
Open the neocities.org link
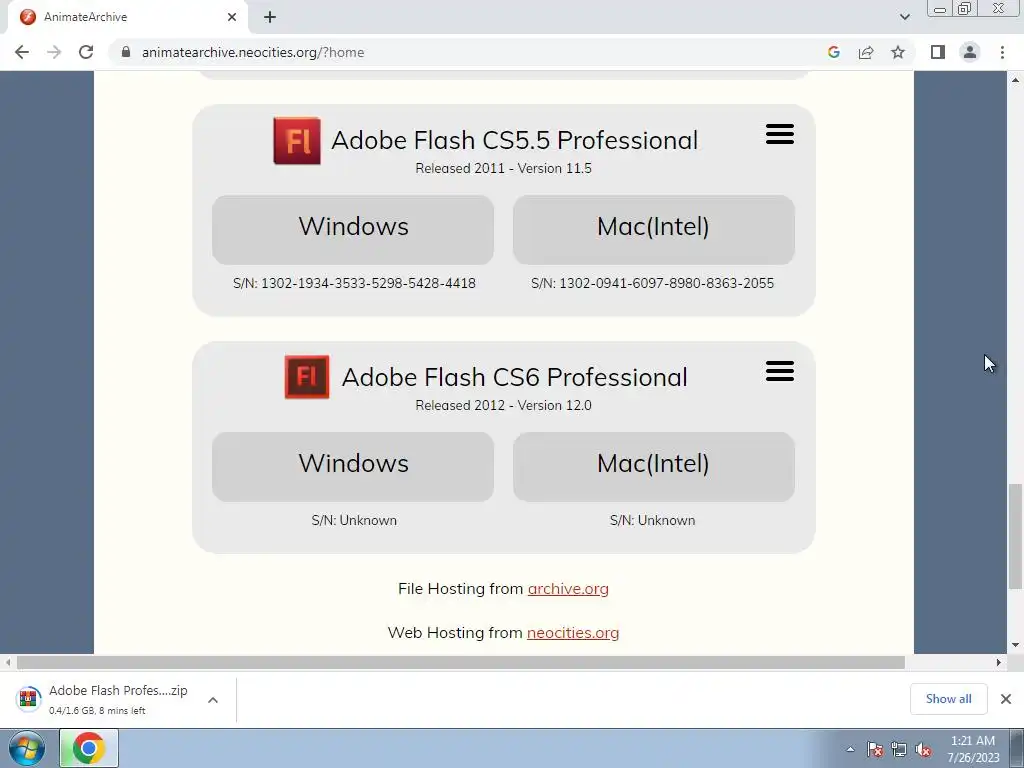(x=573, y=632)
